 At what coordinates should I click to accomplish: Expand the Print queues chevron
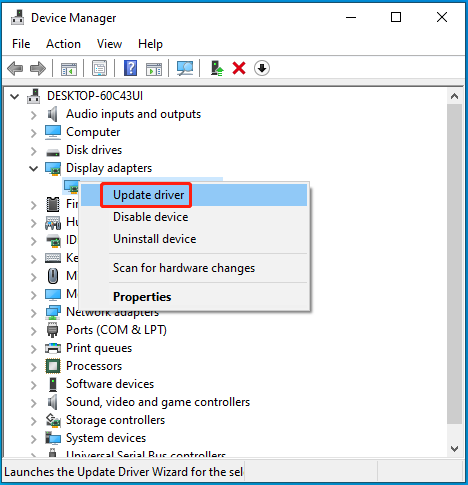34,349
